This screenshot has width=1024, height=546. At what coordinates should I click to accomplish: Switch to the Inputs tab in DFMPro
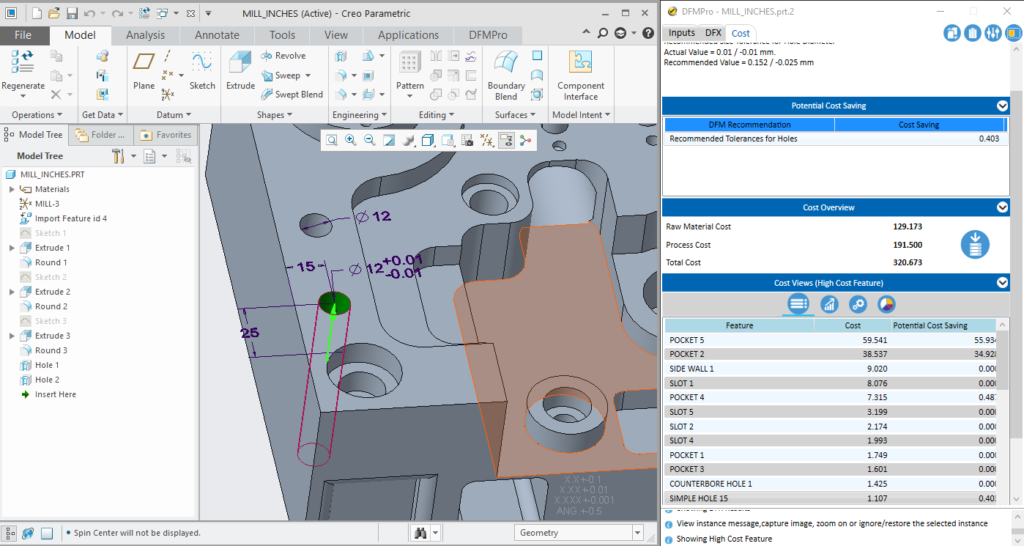coord(681,33)
